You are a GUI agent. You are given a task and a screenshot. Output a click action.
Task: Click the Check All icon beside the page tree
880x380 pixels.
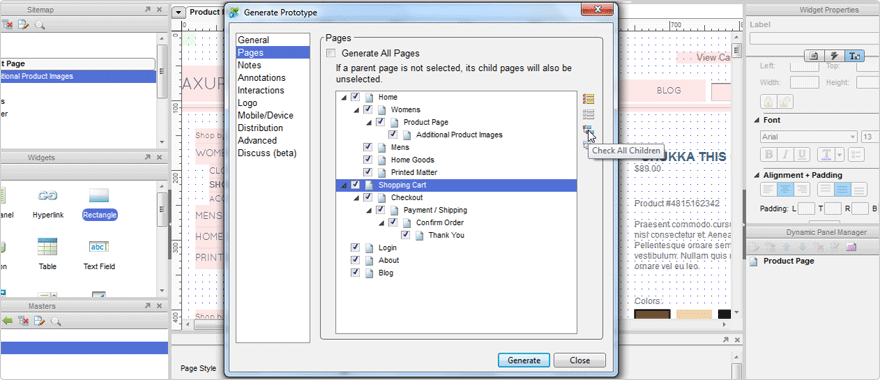pos(589,99)
